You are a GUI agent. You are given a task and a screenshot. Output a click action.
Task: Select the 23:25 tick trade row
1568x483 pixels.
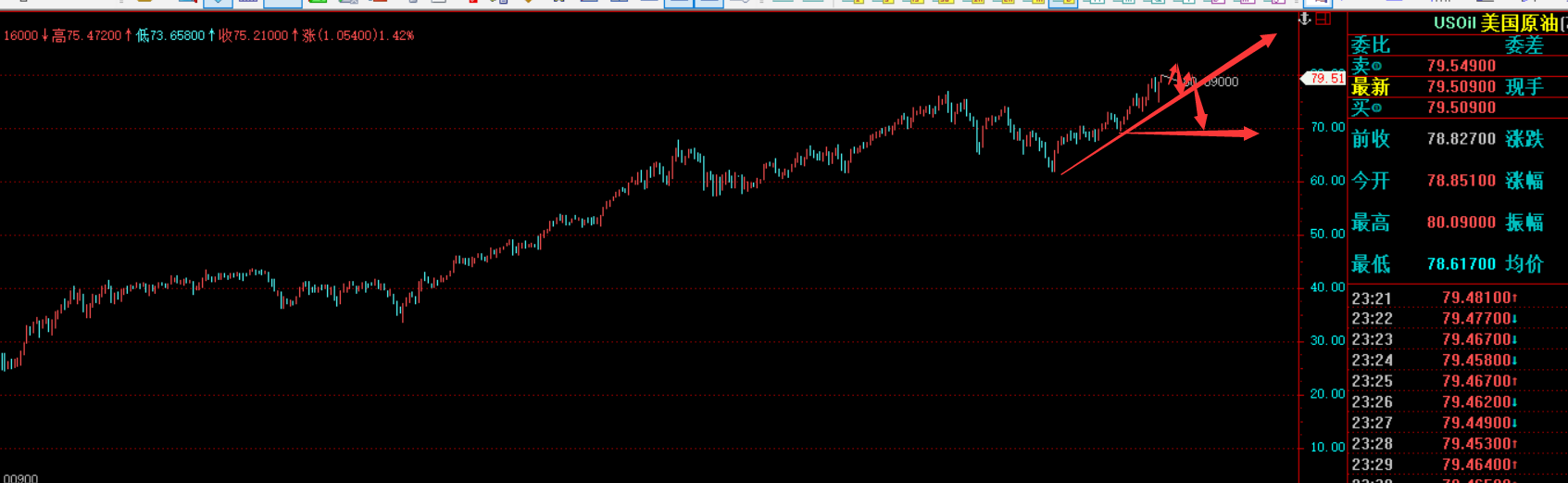click(x=1434, y=381)
